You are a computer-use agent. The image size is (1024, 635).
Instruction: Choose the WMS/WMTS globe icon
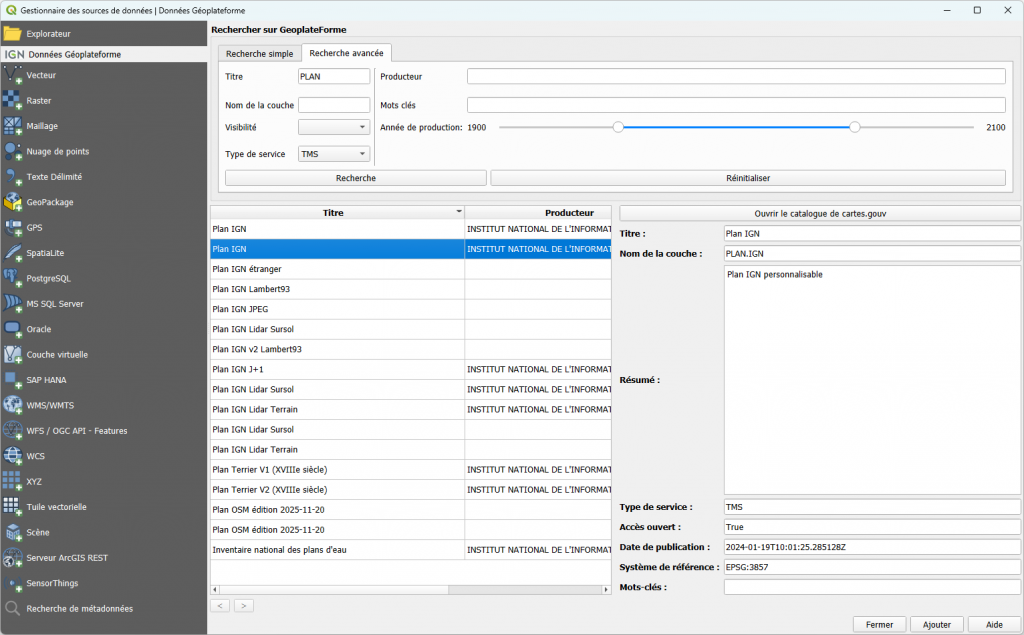(x=13, y=405)
